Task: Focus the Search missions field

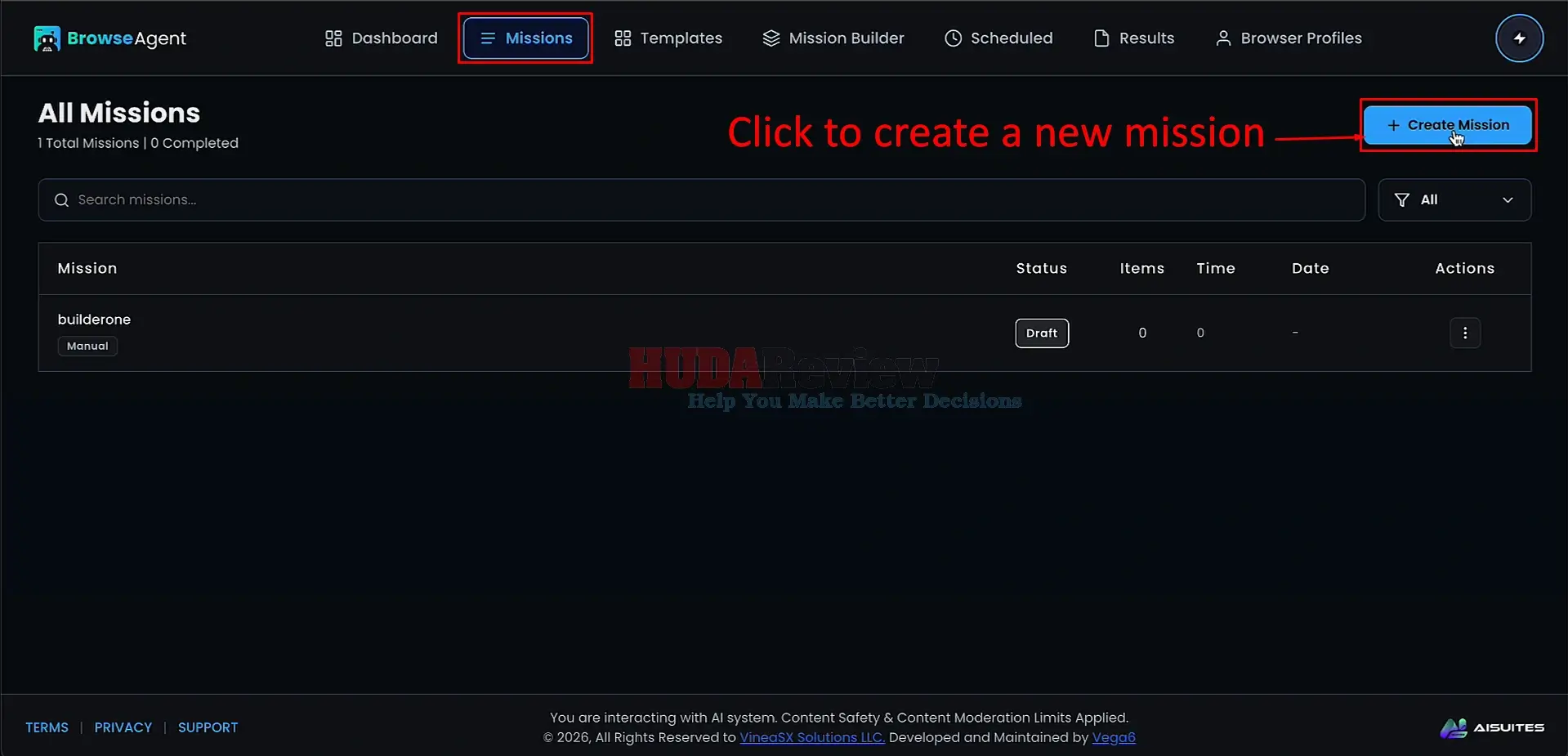Action: point(701,200)
